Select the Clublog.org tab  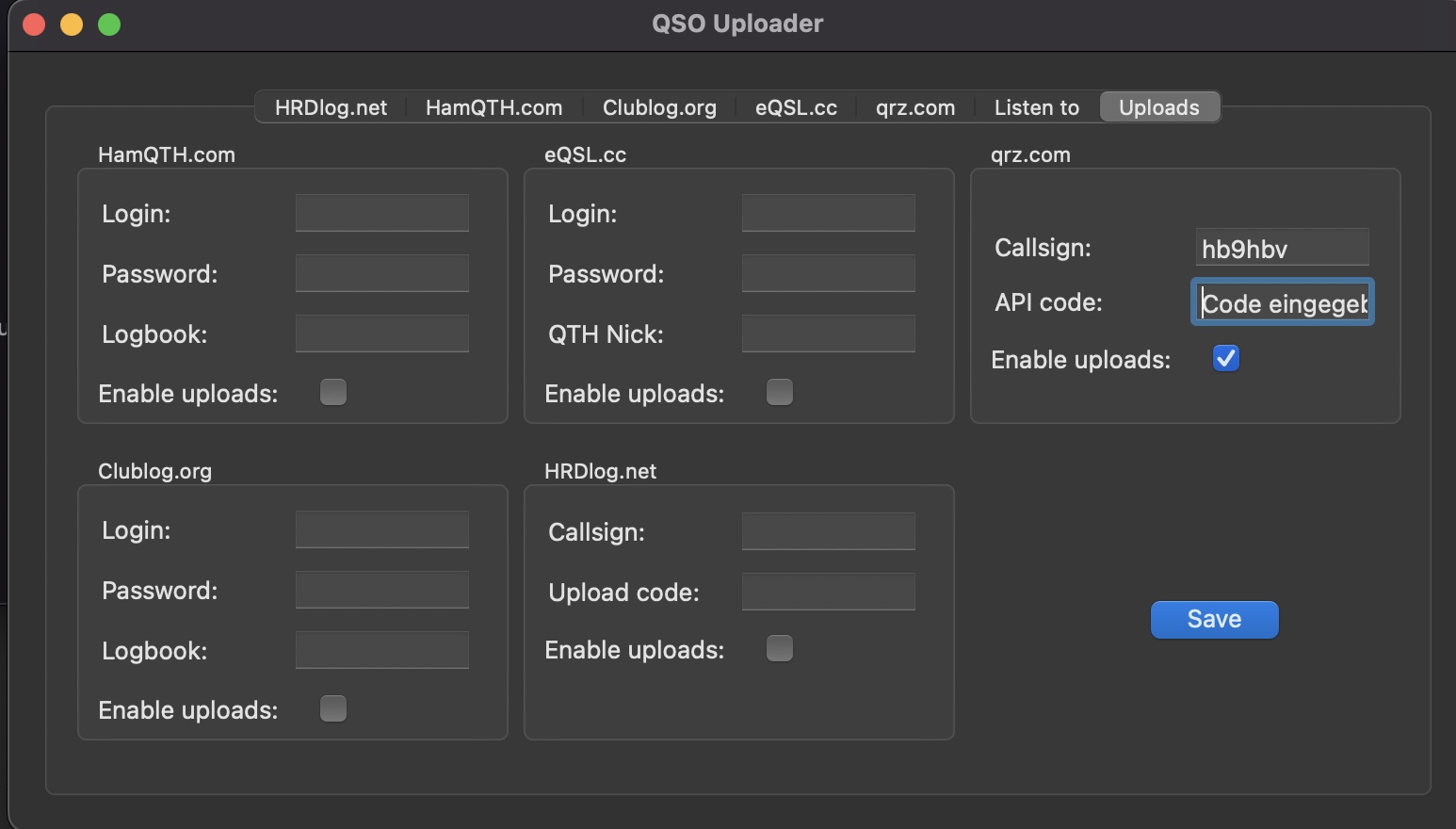pos(659,107)
